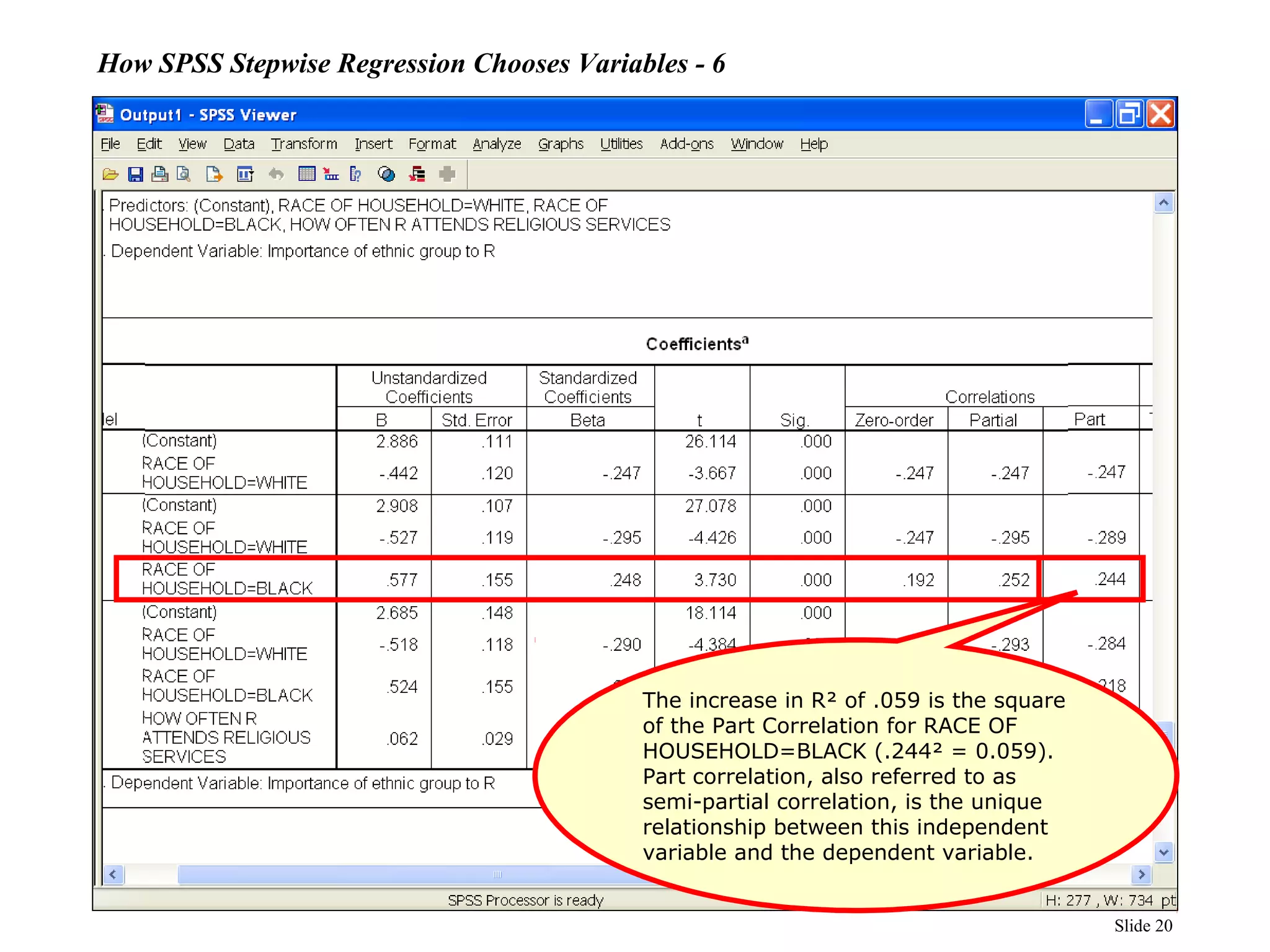Open the Add-ons menu

click(x=686, y=144)
